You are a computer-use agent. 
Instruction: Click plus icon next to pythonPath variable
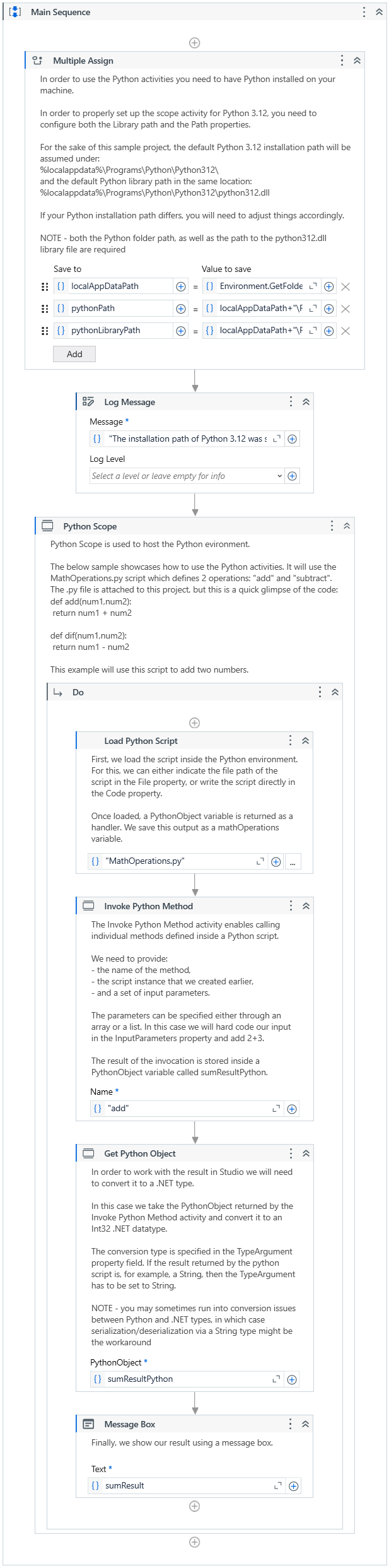click(181, 309)
